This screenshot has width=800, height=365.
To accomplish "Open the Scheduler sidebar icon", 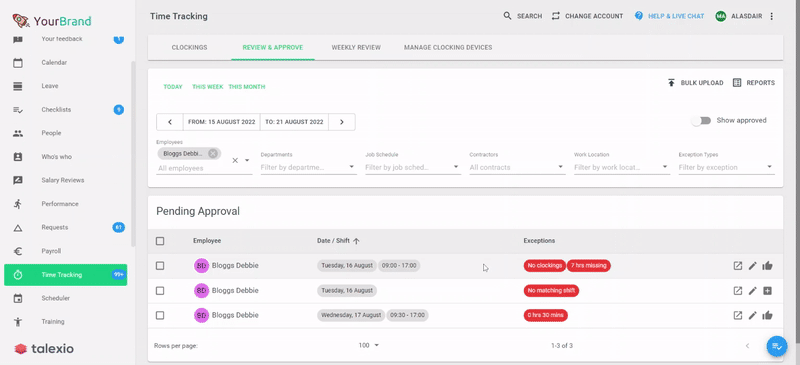I will (18, 298).
